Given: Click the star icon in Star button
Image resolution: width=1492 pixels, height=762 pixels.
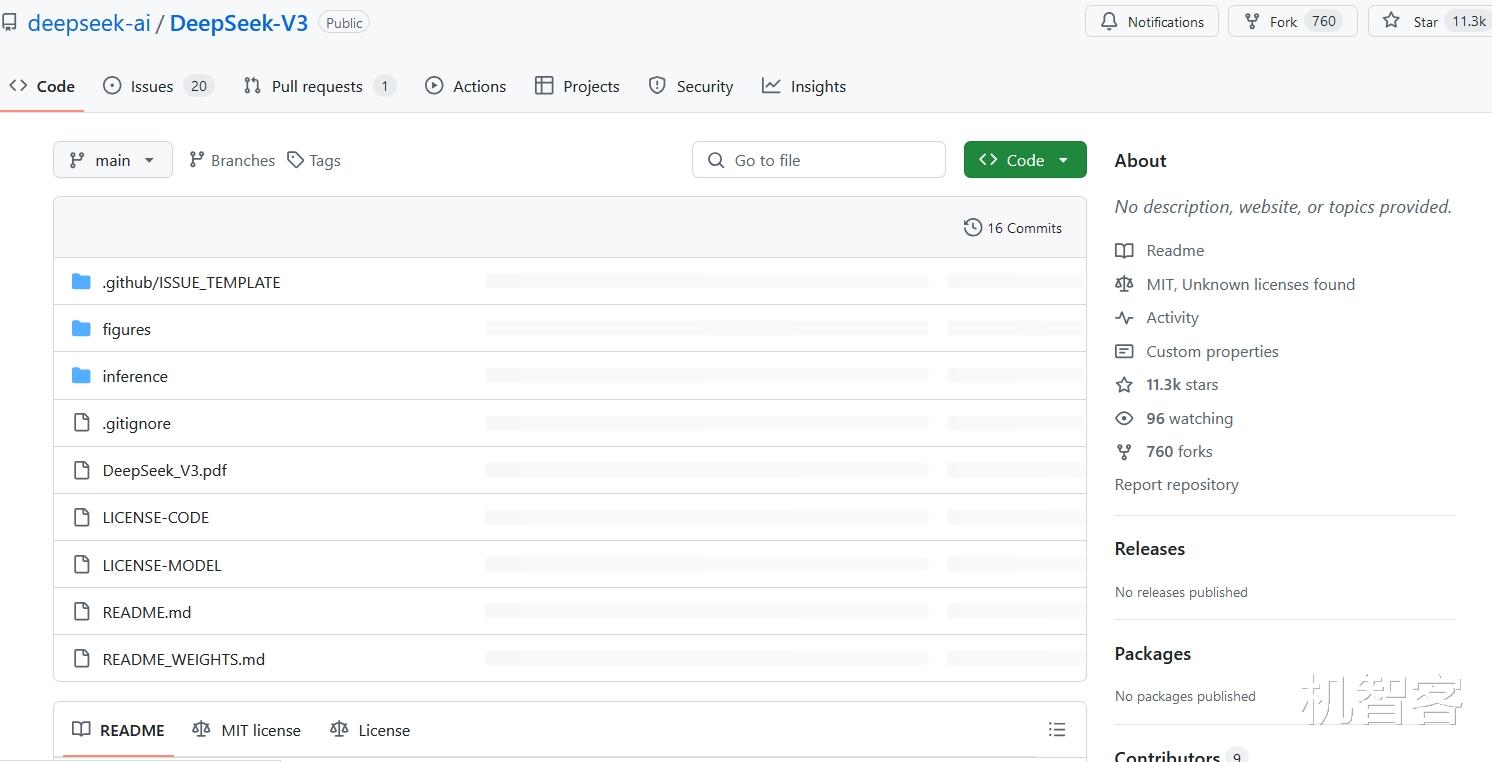Looking at the screenshot, I should coord(1391,21).
